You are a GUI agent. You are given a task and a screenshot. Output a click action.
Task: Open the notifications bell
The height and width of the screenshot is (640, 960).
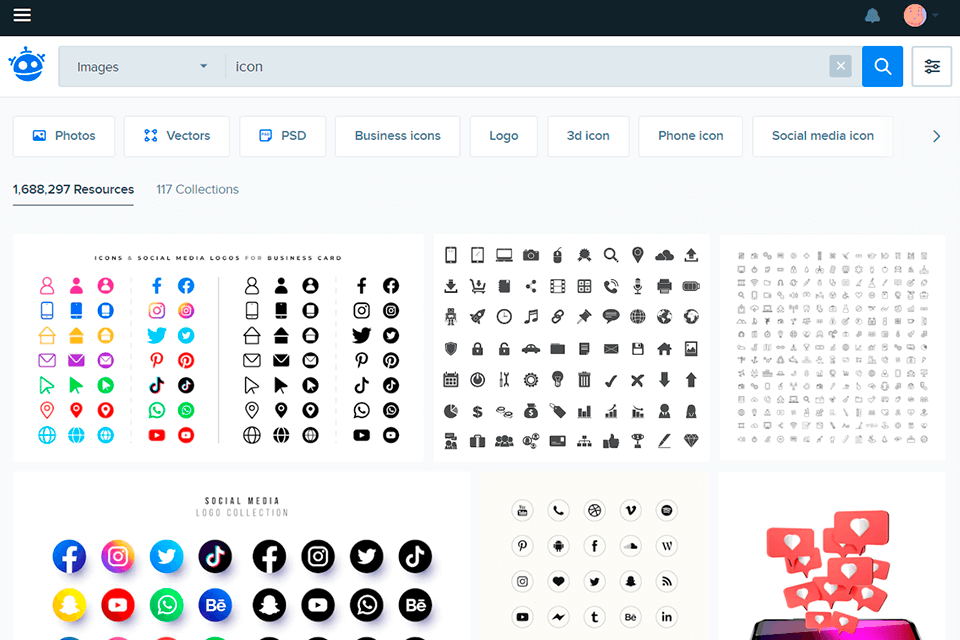tap(872, 16)
